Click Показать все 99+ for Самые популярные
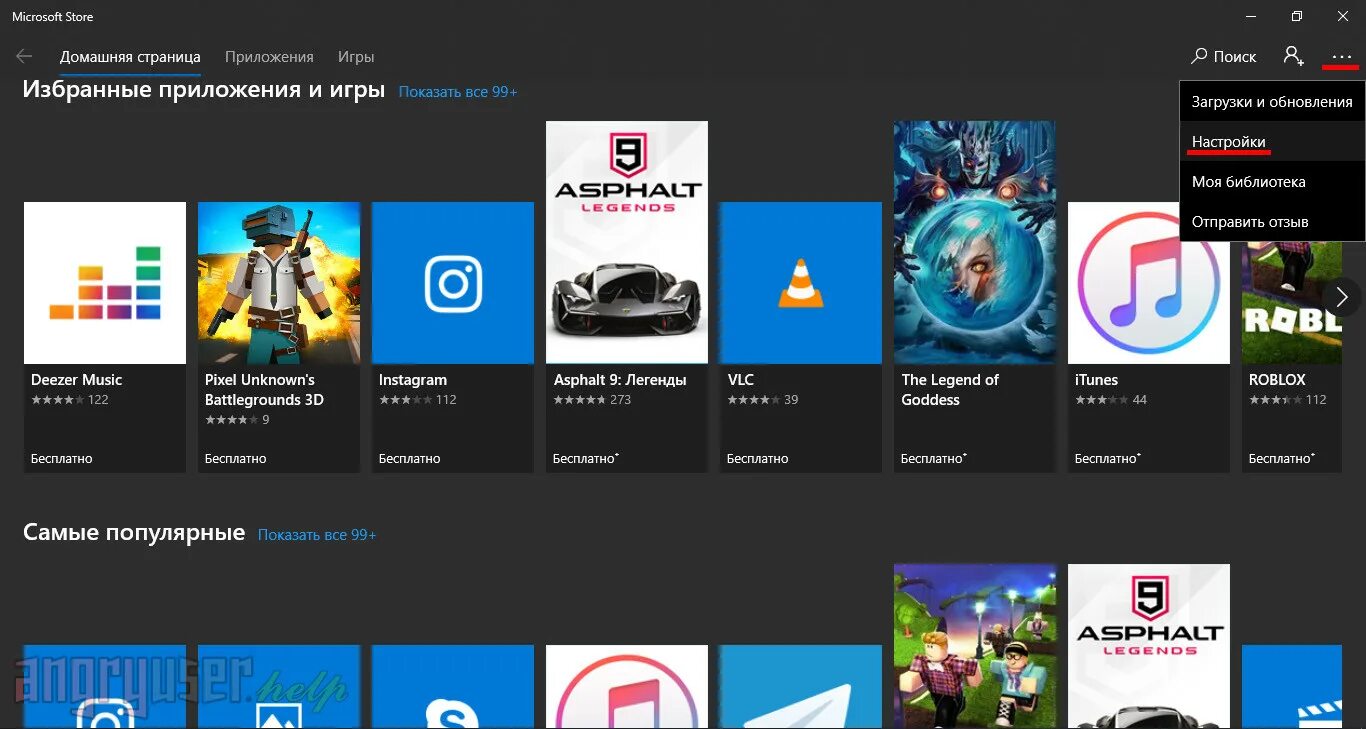 317,535
